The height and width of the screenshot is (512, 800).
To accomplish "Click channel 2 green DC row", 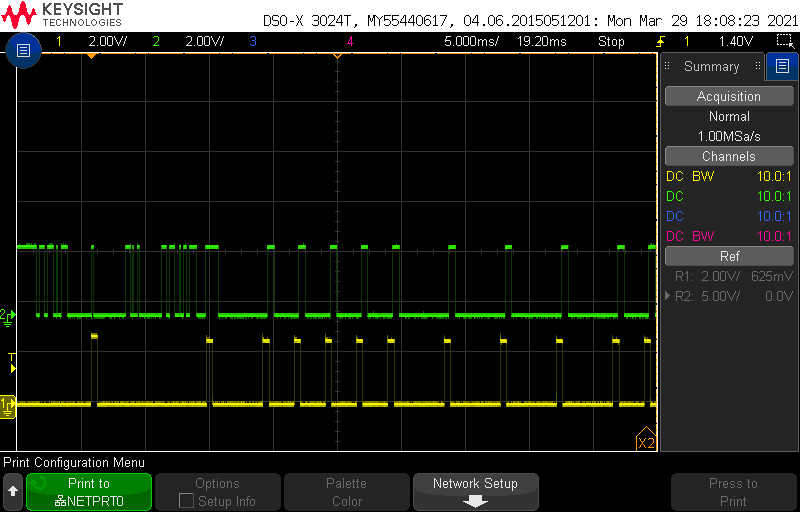I will [x=729, y=196].
